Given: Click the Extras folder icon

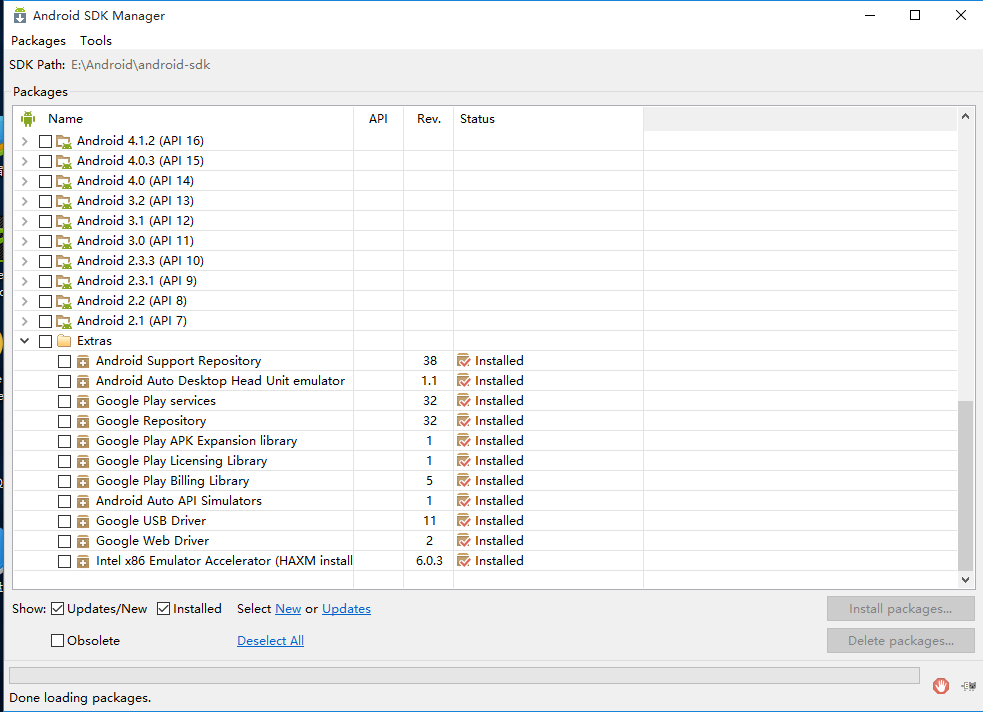Looking at the screenshot, I should pyautogui.click(x=63, y=341).
